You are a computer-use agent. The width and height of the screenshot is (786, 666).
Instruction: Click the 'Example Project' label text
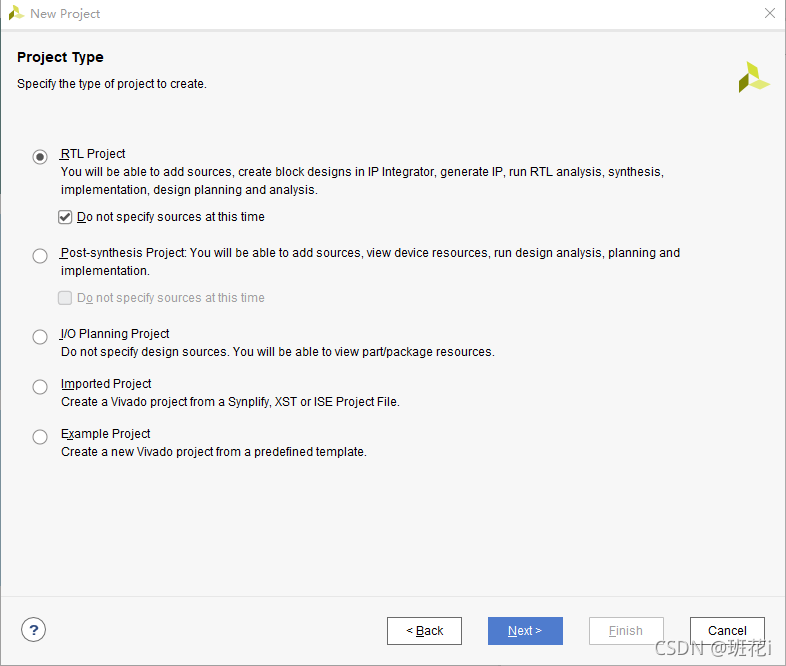105,434
